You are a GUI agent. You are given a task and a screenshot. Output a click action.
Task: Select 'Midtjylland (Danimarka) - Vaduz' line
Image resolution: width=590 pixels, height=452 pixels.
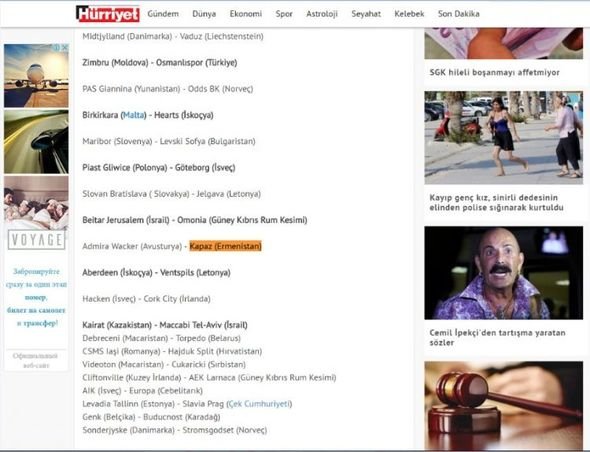pyautogui.click(x=173, y=37)
